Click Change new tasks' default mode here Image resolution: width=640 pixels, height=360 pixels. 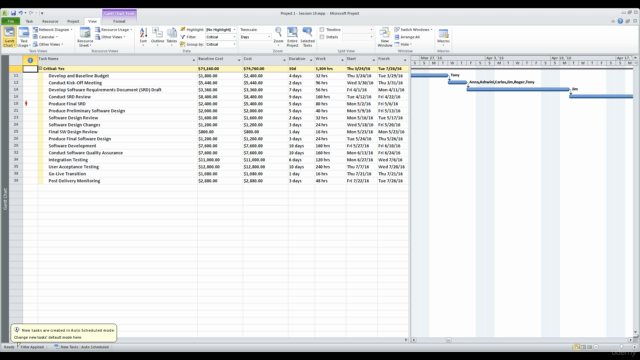click(x=47, y=338)
